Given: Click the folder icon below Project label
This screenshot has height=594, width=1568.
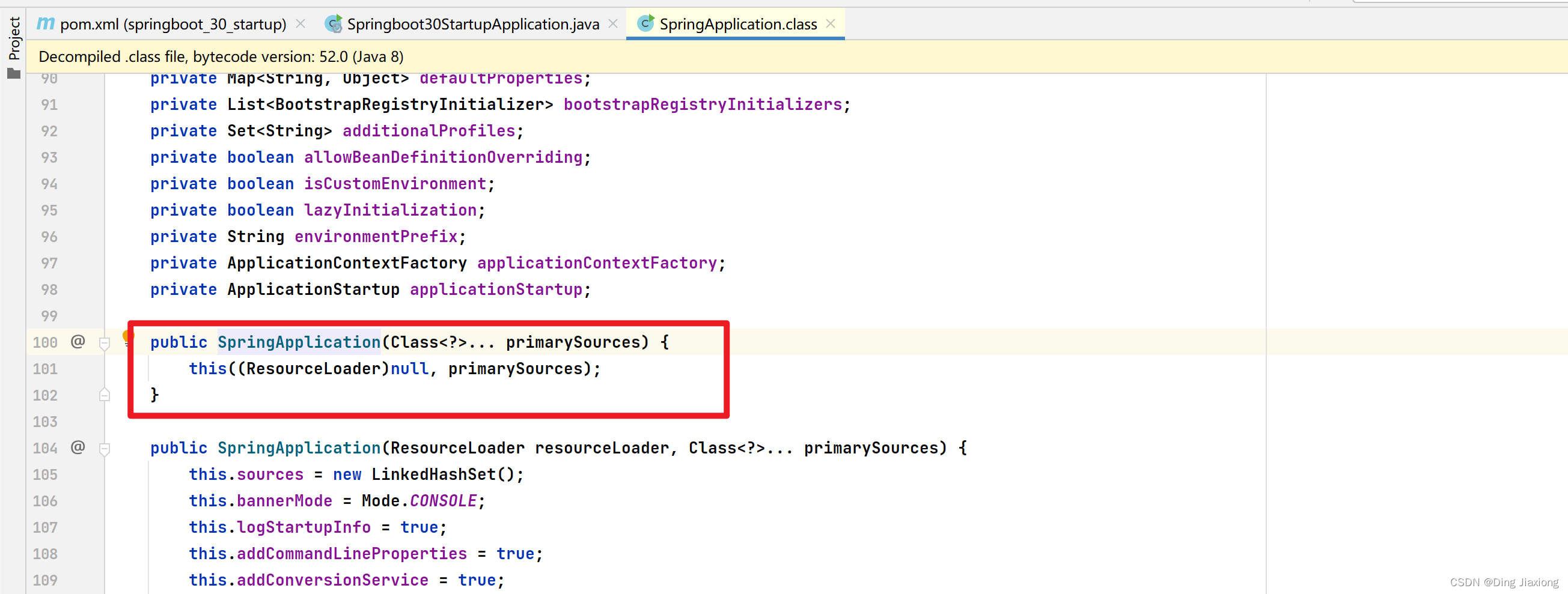Looking at the screenshot, I should pos(13,74).
